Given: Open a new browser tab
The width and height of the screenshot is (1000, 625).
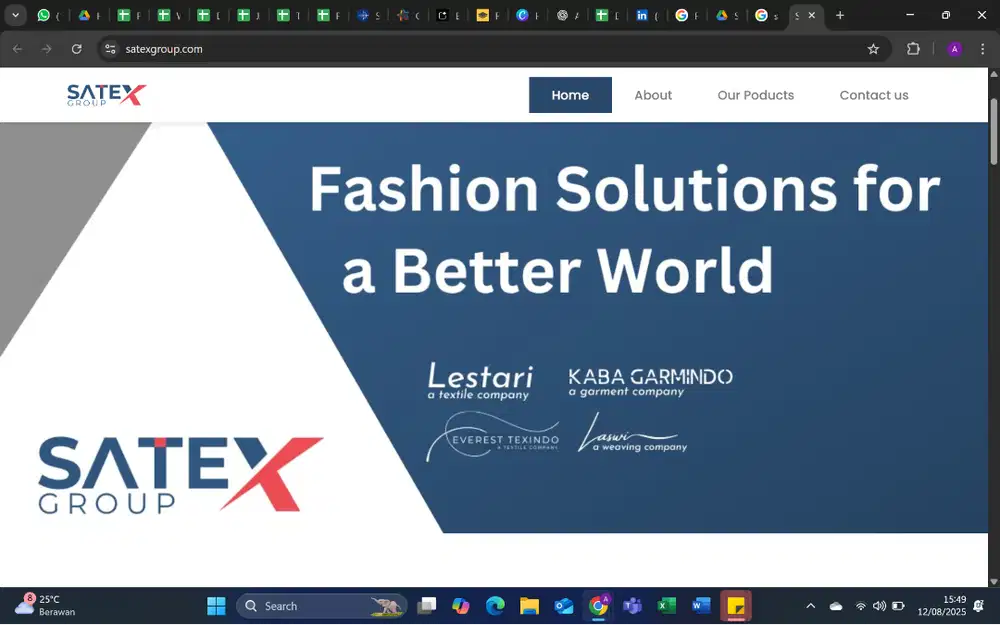Looking at the screenshot, I should 840,16.
